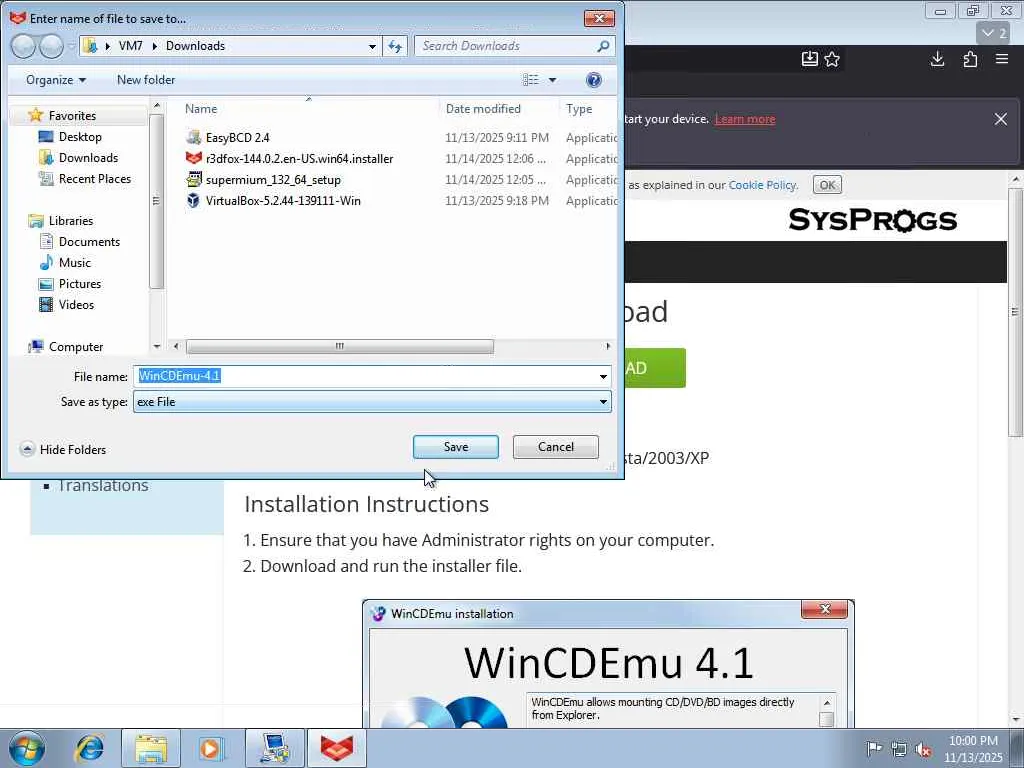
Task: Open the Help question mark button
Action: 594,80
